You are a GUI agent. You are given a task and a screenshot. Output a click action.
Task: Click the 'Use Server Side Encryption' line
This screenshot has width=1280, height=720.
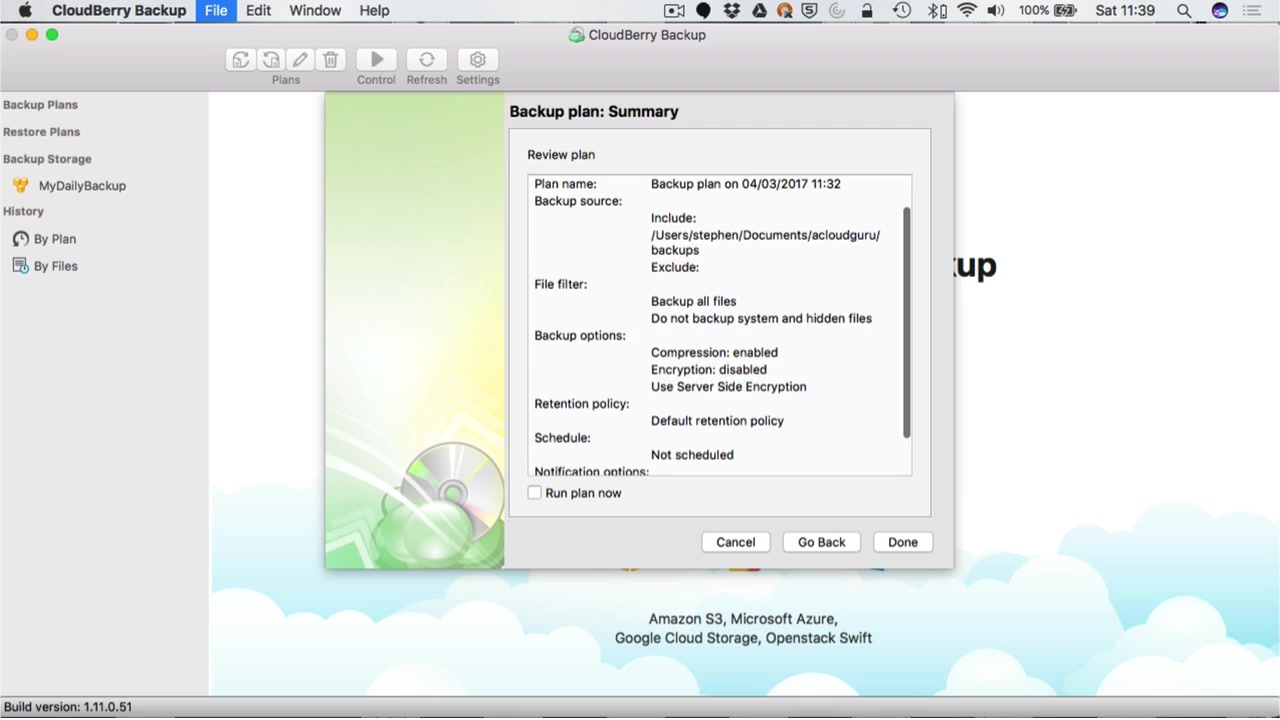(729, 387)
